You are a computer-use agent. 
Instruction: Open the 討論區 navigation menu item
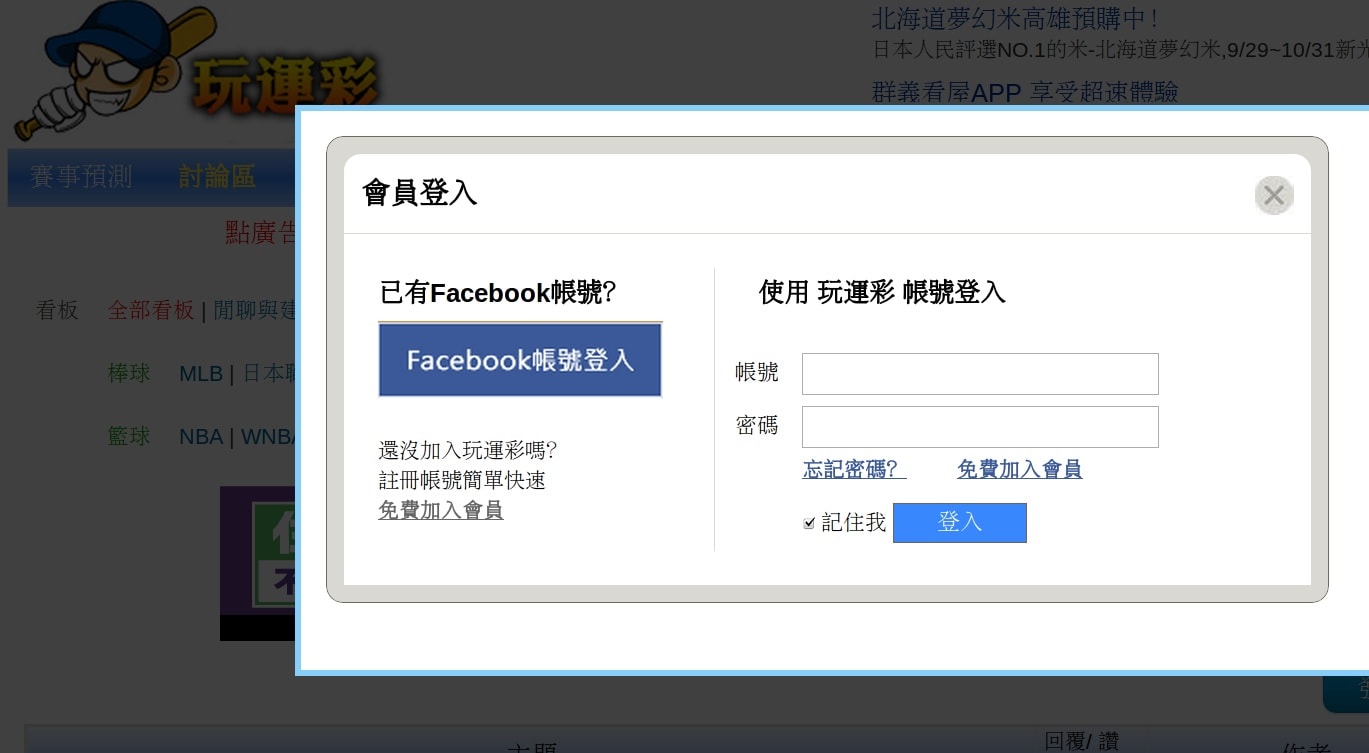pos(217,177)
